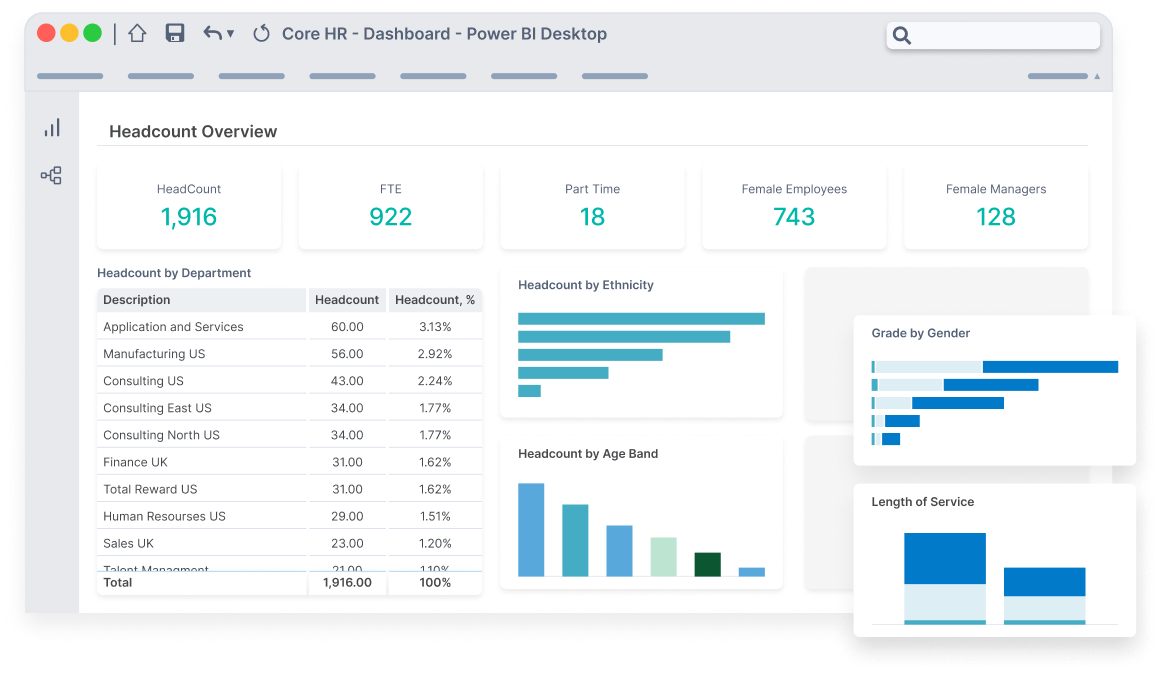Collapse the ribbon with the up chevron
This screenshot has height=674, width=1161.
[1097, 74]
